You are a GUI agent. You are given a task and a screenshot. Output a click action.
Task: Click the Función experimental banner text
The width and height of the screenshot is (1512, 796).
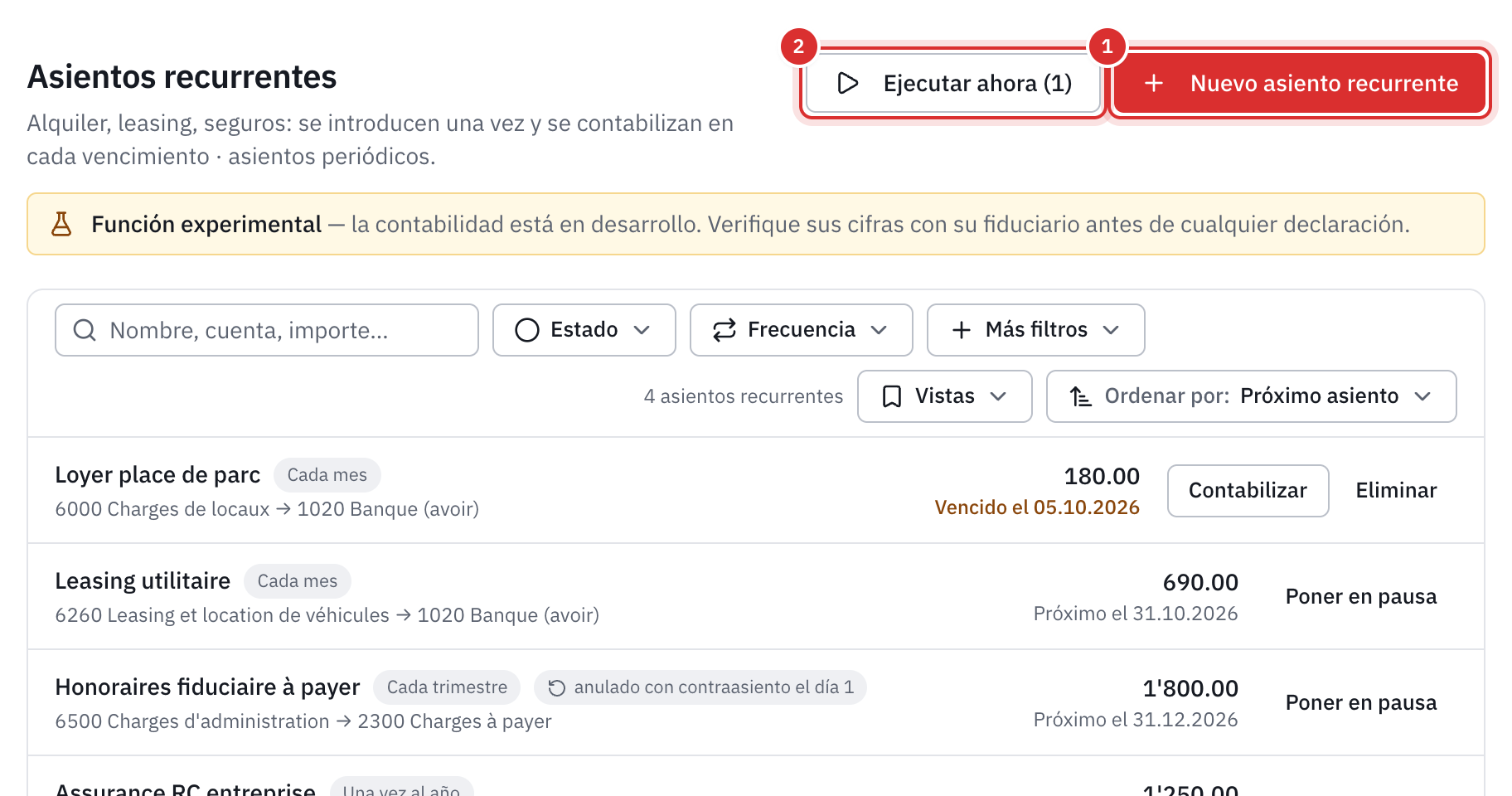tap(750, 224)
